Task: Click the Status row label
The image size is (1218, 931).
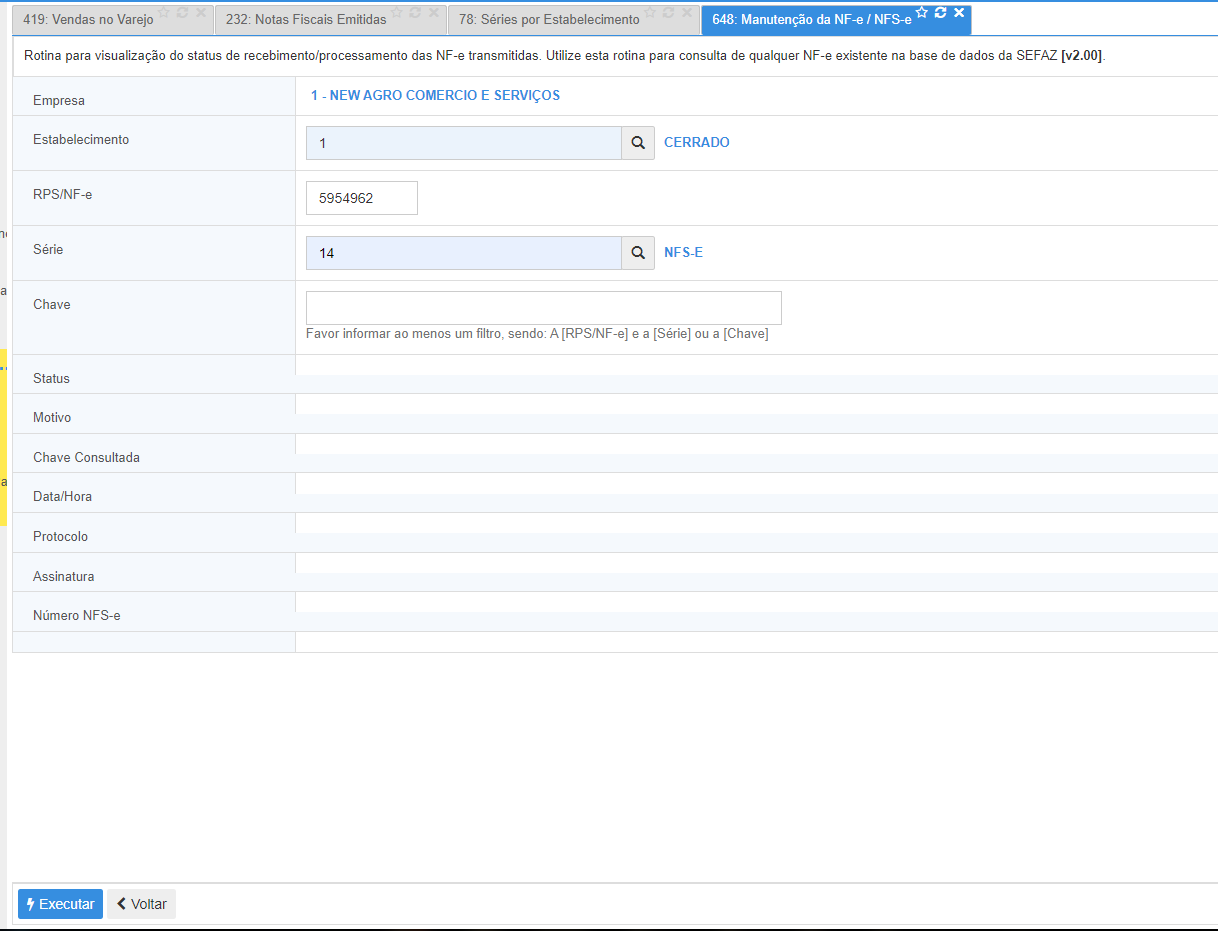Action: [51, 379]
